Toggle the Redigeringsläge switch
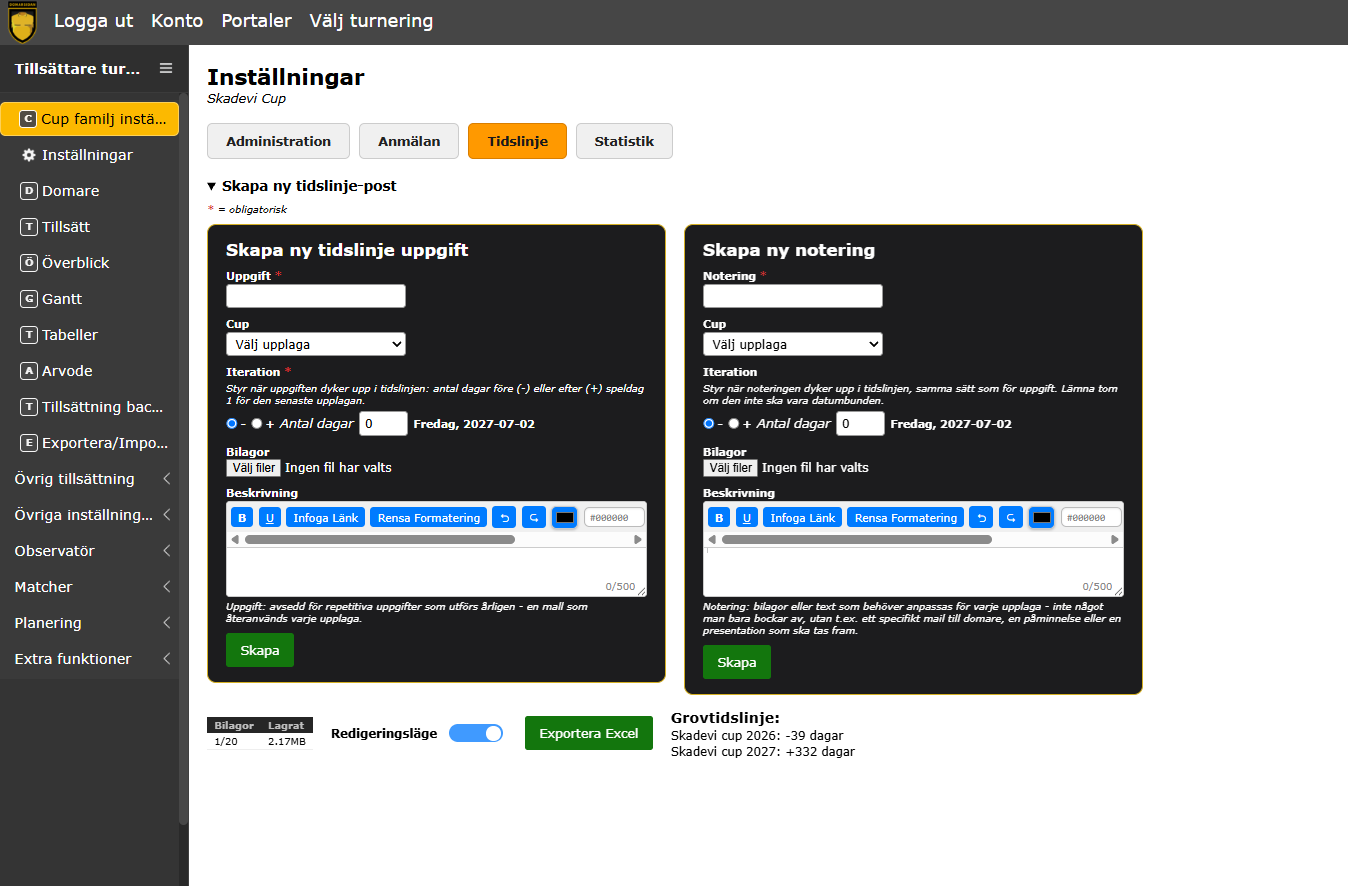Screen dimensions: 1348x886 click(x=476, y=733)
